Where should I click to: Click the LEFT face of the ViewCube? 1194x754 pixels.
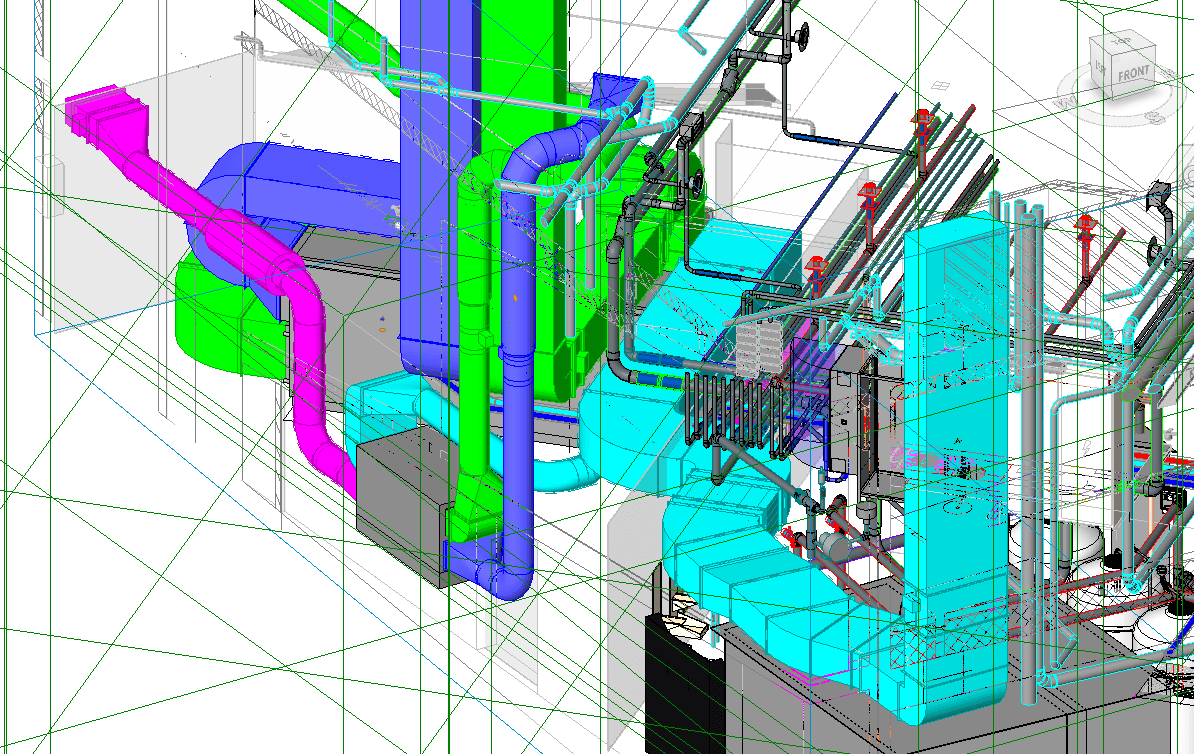pyautogui.click(x=1100, y=68)
